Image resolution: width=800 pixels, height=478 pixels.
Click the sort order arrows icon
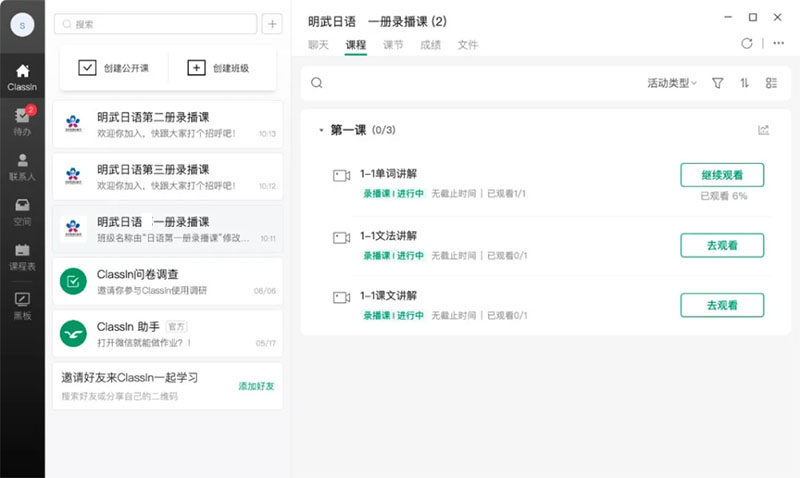click(744, 83)
